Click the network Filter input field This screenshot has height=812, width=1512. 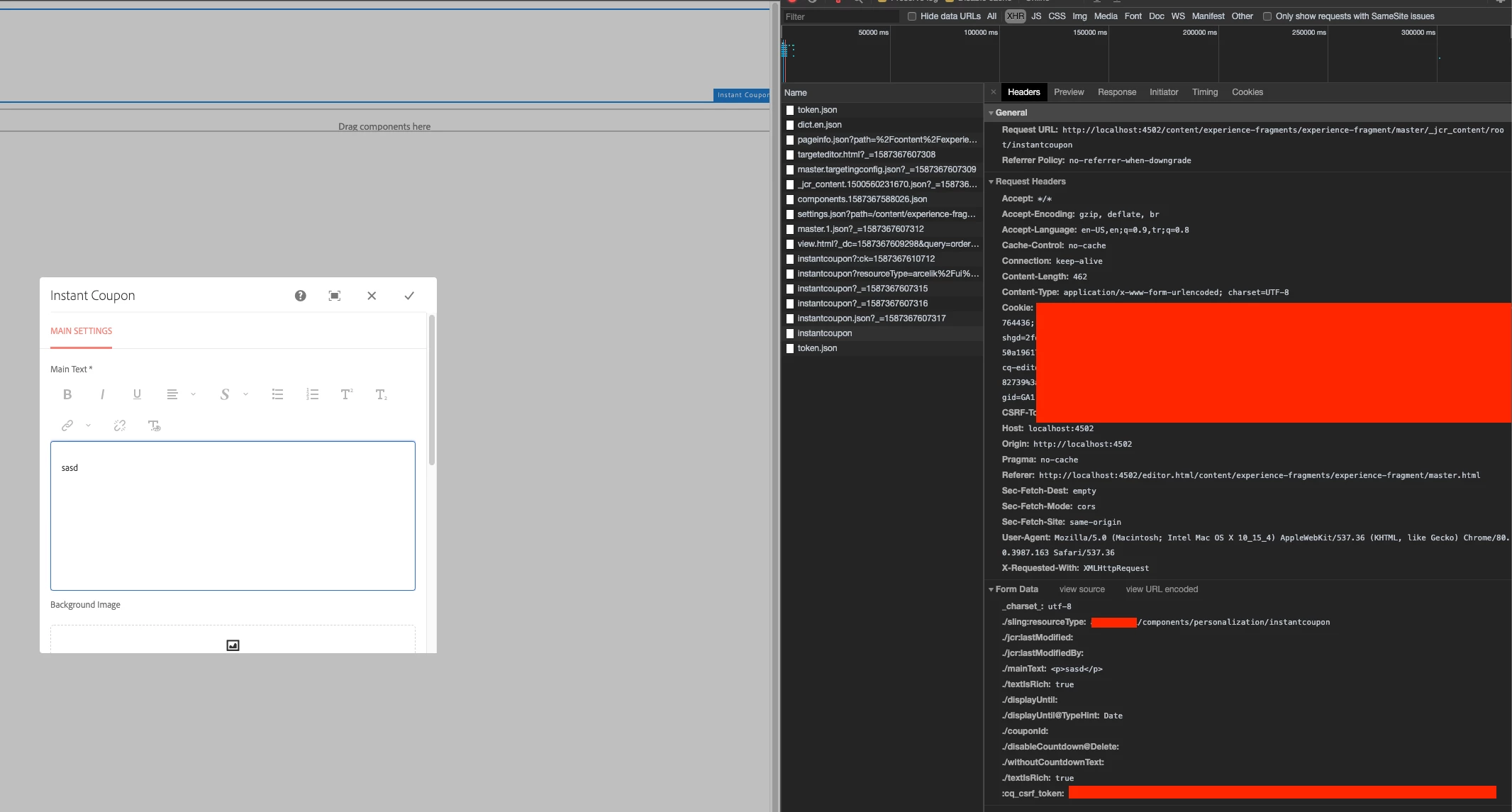click(840, 16)
